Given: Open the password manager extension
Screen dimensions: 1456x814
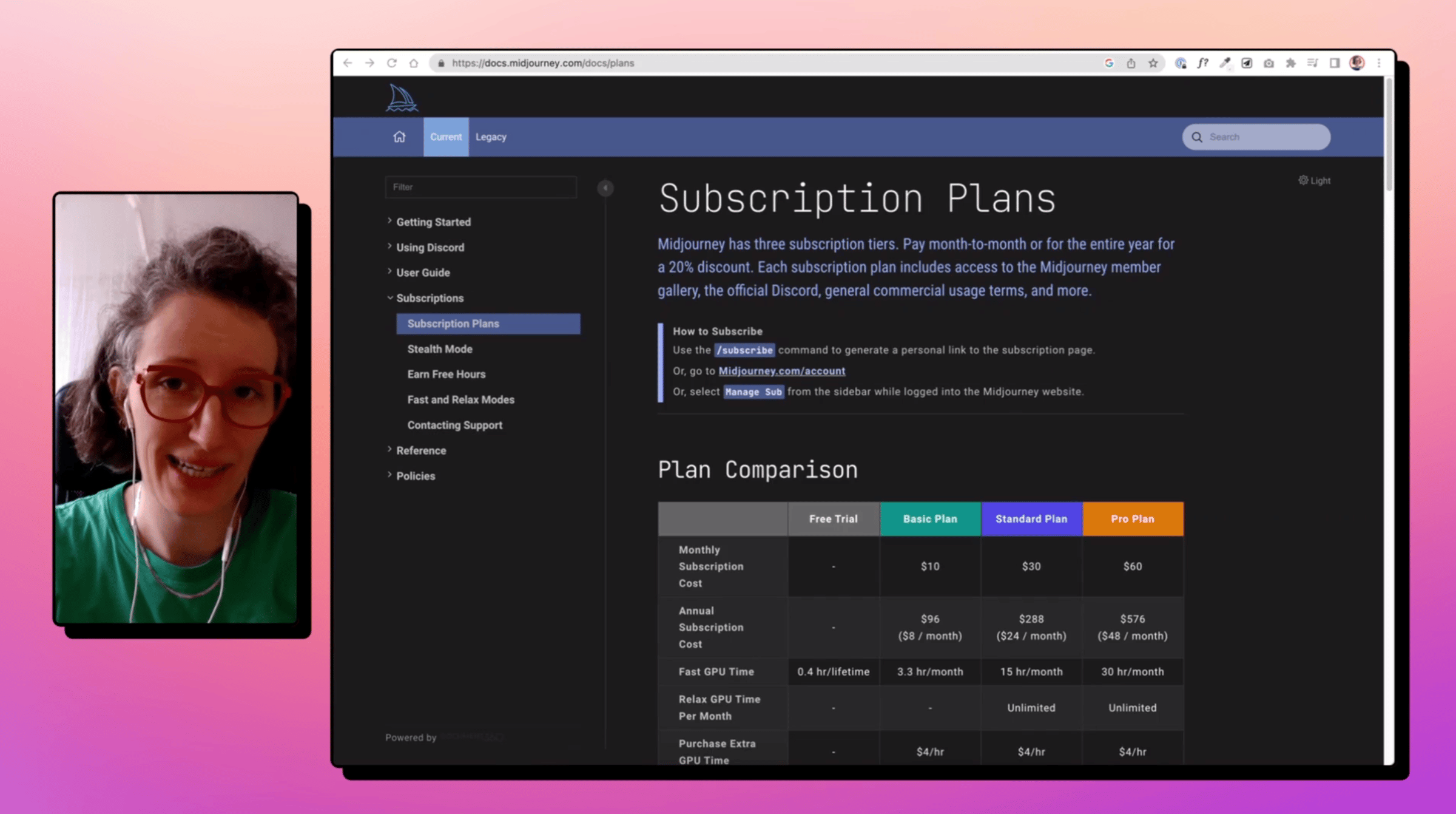Looking at the screenshot, I should 1181,63.
